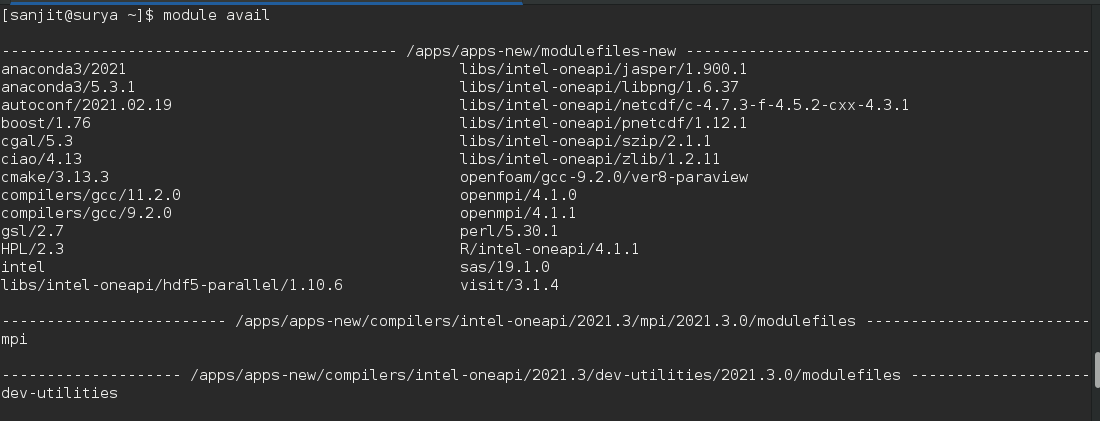
Task: Click the visit/3.1.4 module entry
Action: [509, 285]
